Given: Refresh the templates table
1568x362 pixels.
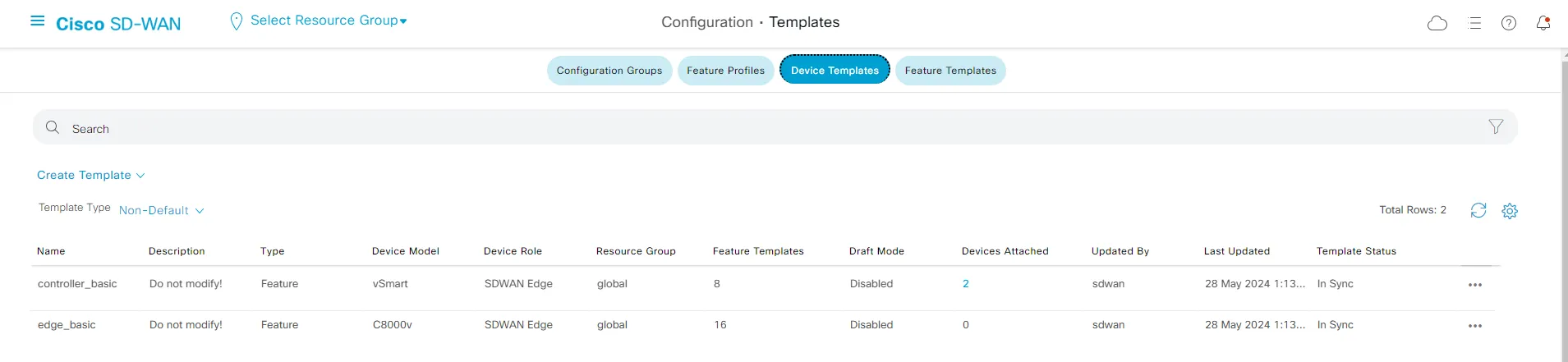Looking at the screenshot, I should click(1478, 210).
